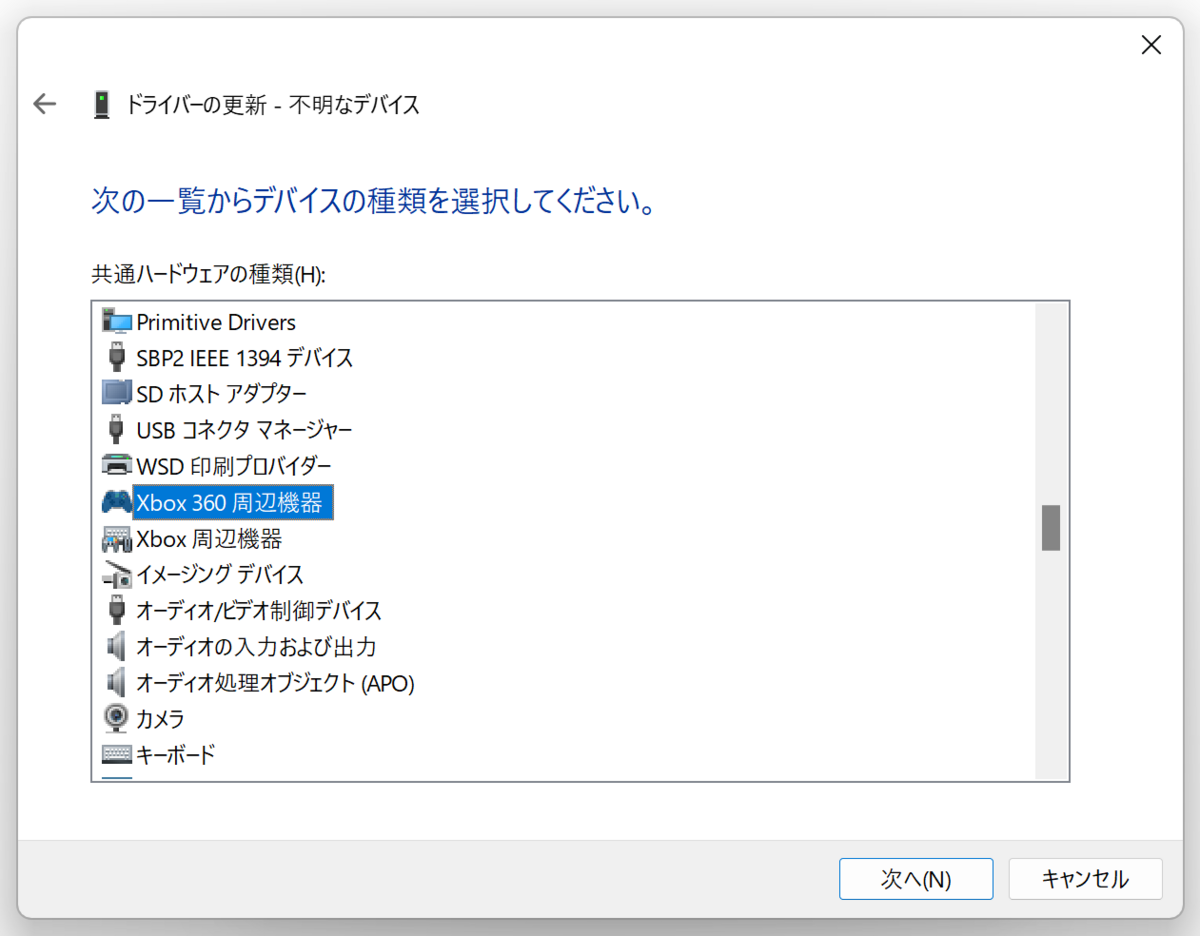Select WSD 印刷プロバイダー hardware type
Image resolution: width=1200 pixels, height=936 pixels.
click(x=233, y=466)
